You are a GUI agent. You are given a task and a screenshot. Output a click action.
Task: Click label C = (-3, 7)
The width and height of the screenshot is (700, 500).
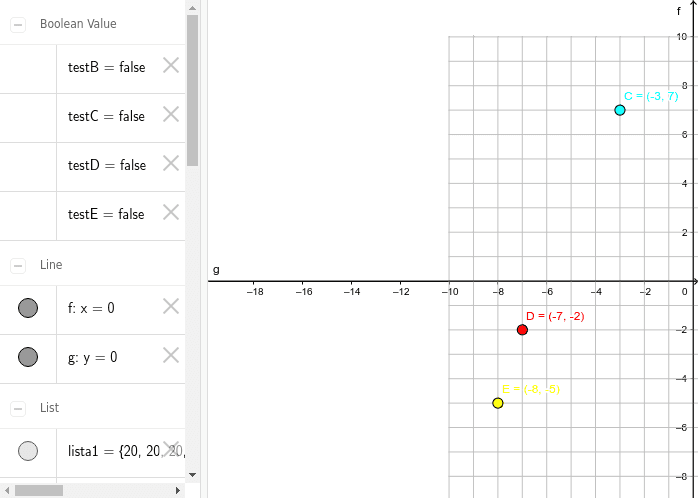[x=651, y=96]
